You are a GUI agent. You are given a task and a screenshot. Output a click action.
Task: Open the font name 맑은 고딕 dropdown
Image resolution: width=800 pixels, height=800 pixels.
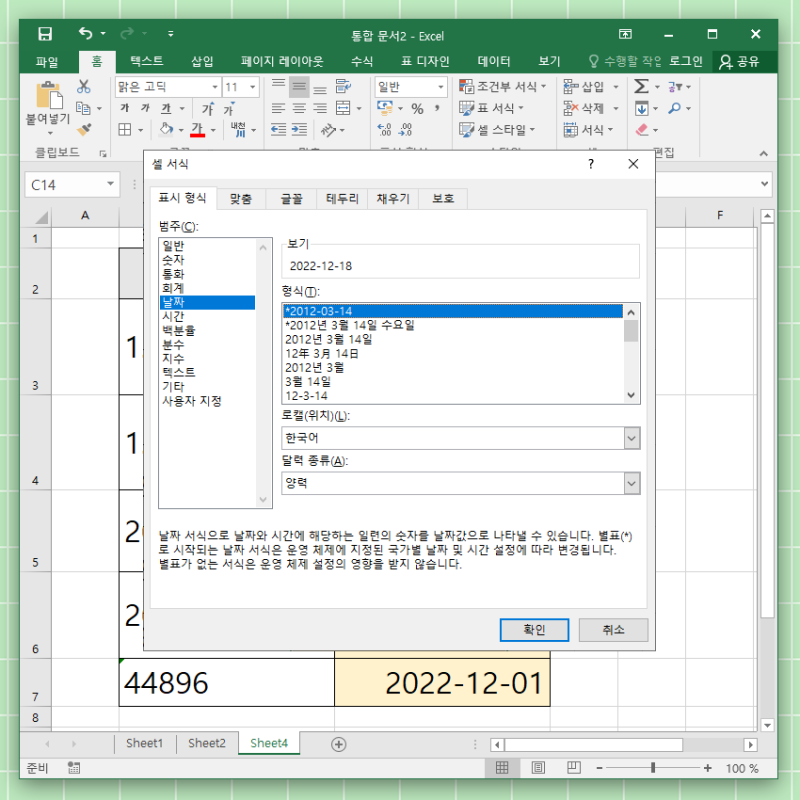click(215, 87)
